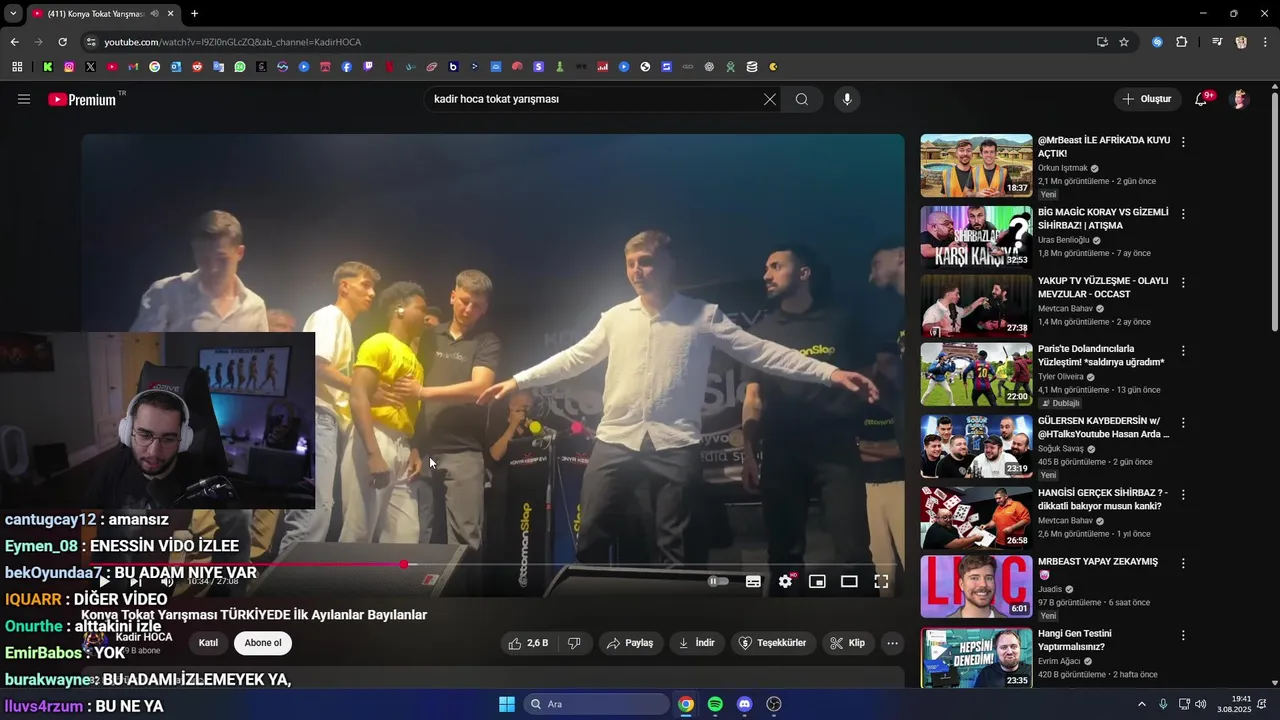Open the Chrome apps grid shortcut
The height and width of the screenshot is (720, 1280).
click(x=17, y=67)
